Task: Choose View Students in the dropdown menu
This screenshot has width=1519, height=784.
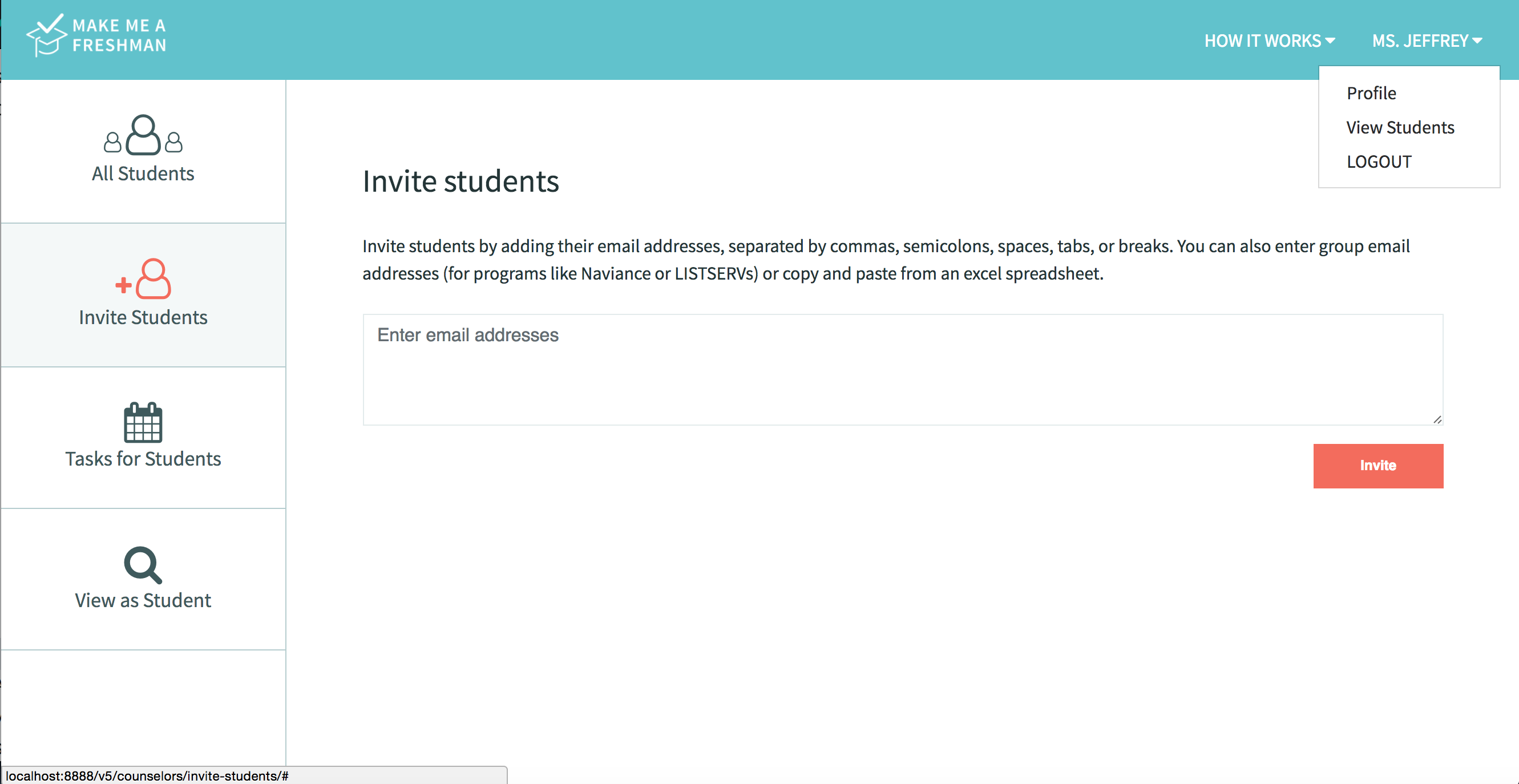Action: (1400, 127)
